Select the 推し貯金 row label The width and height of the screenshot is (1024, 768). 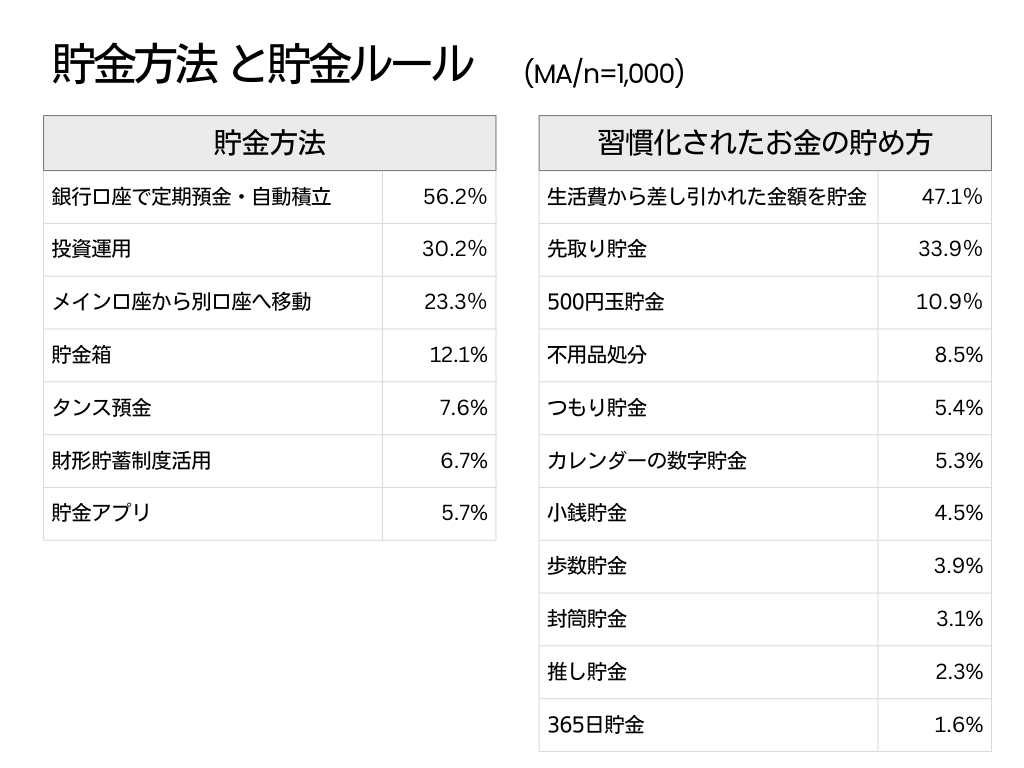[587, 672]
